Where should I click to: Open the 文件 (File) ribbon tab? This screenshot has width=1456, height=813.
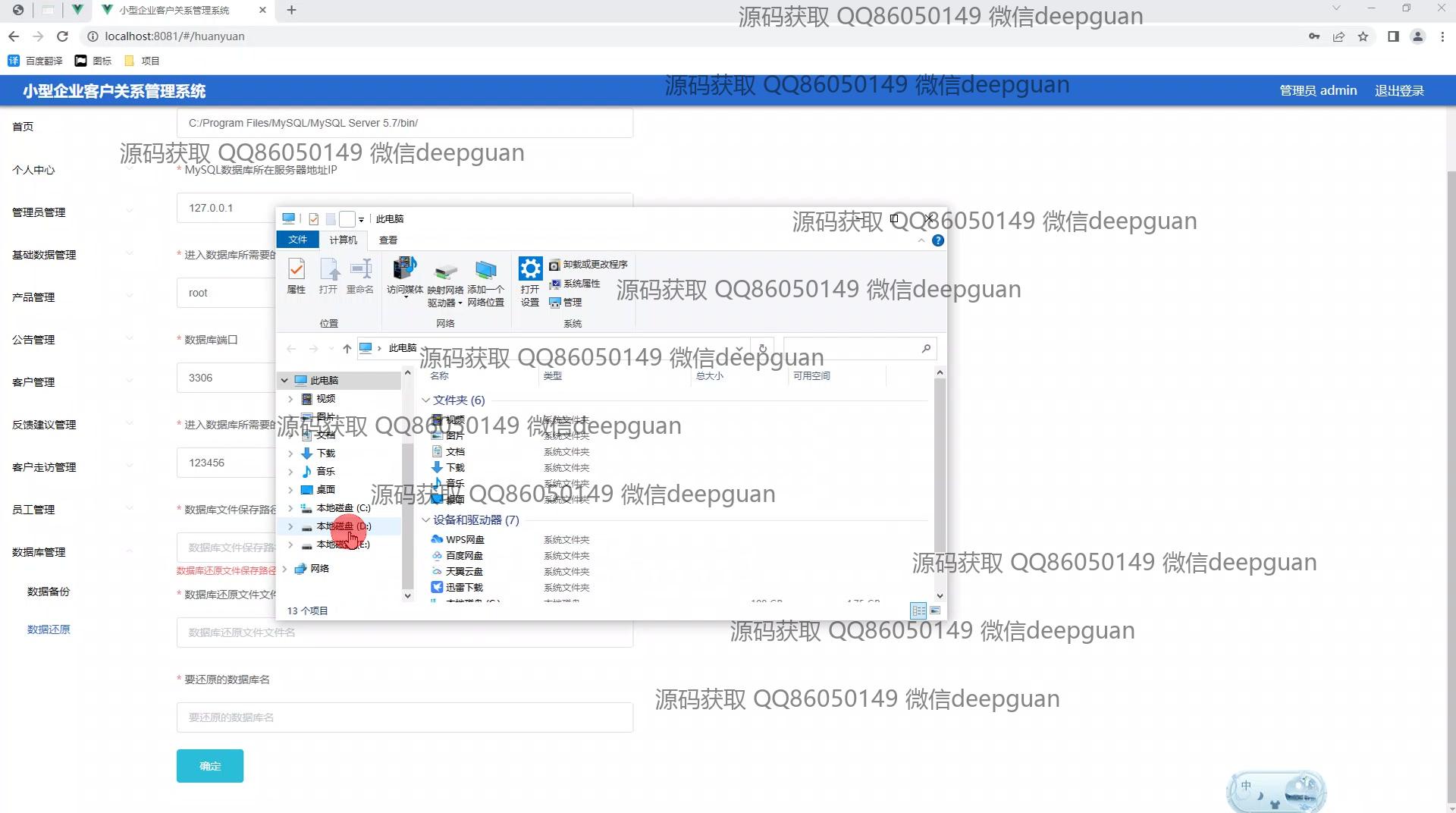coord(297,240)
